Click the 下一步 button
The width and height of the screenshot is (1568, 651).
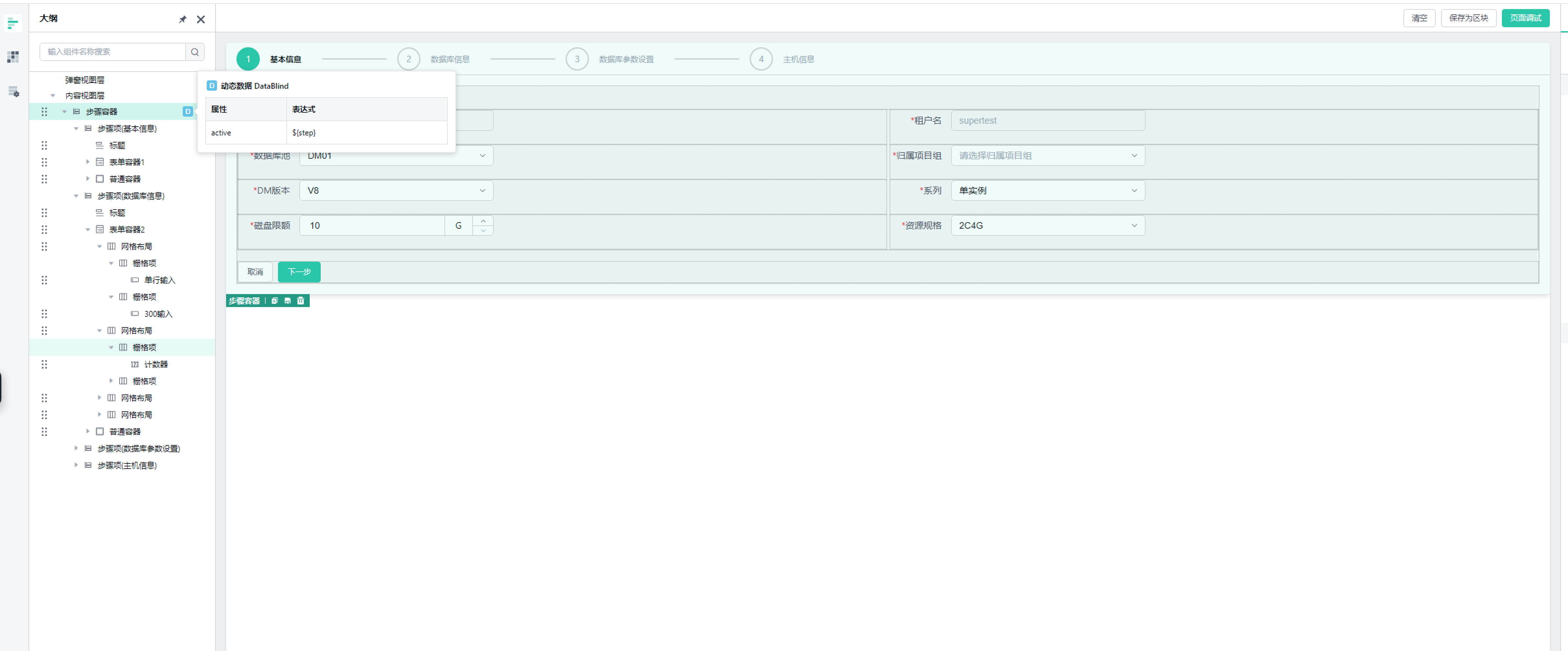[299, 271]
